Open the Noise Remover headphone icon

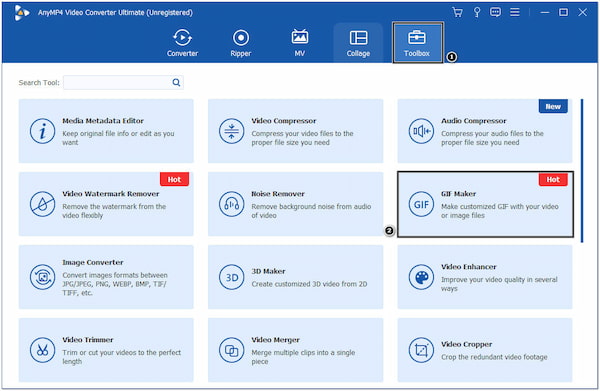[232, 204]
